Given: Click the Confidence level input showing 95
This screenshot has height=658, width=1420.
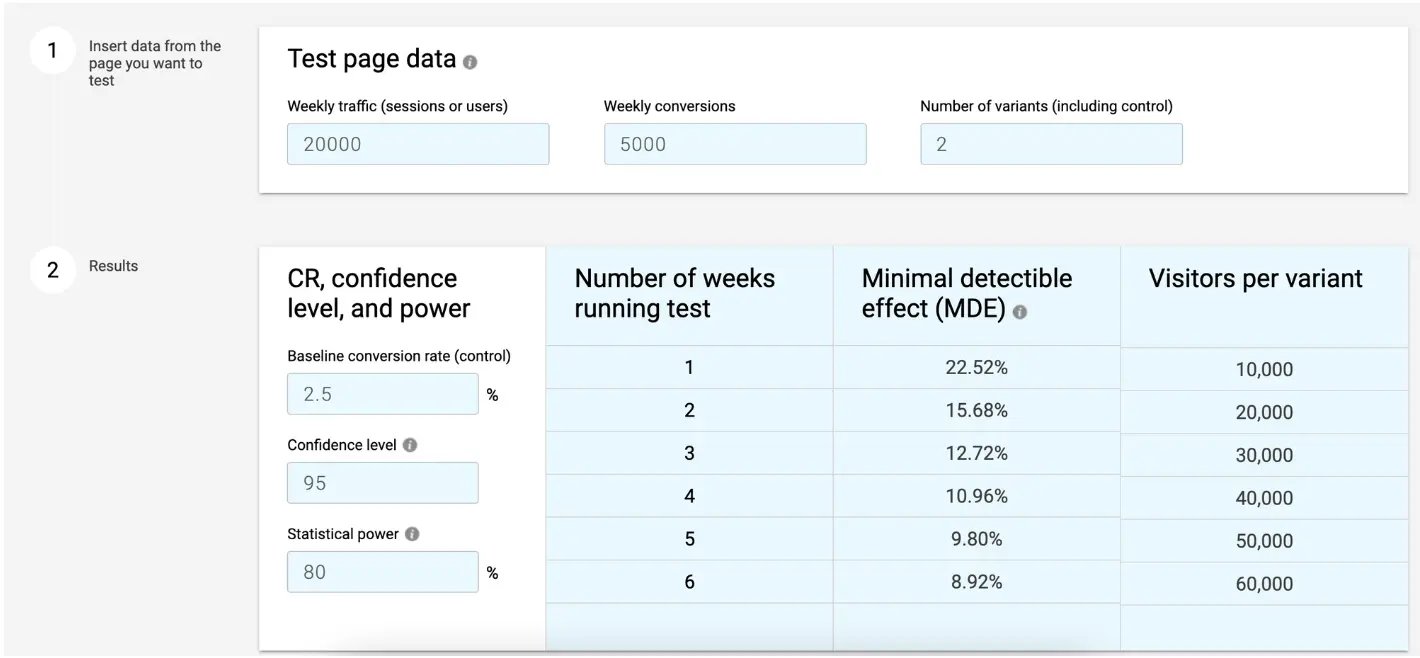Looking at the screenshot, I should tap(383, 483).
